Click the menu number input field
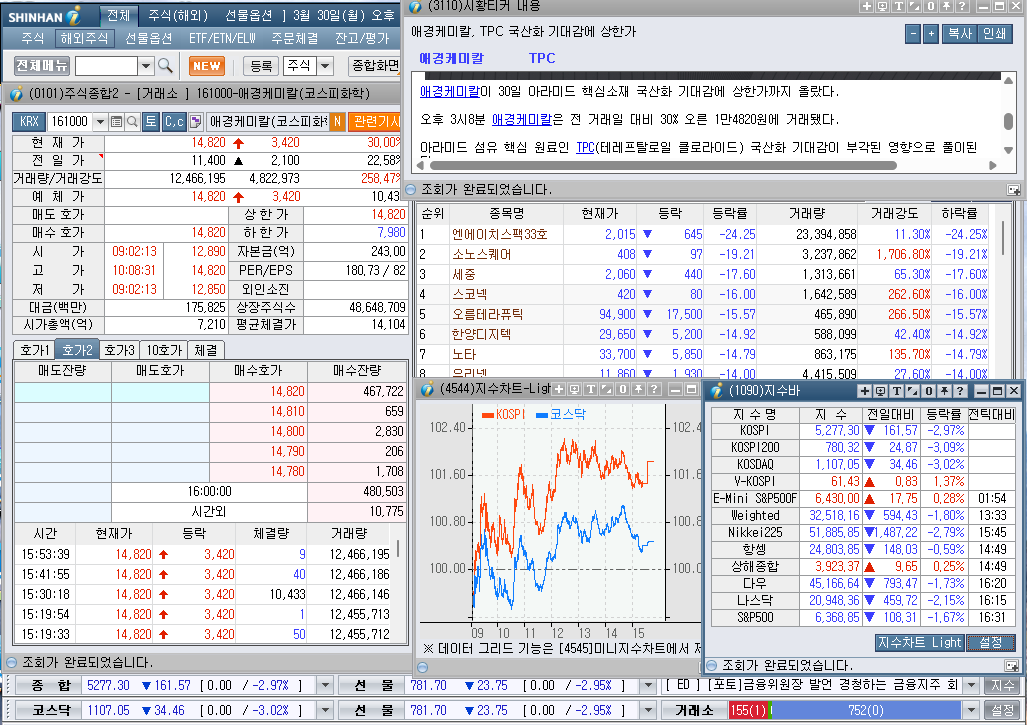 pos(106,65)
